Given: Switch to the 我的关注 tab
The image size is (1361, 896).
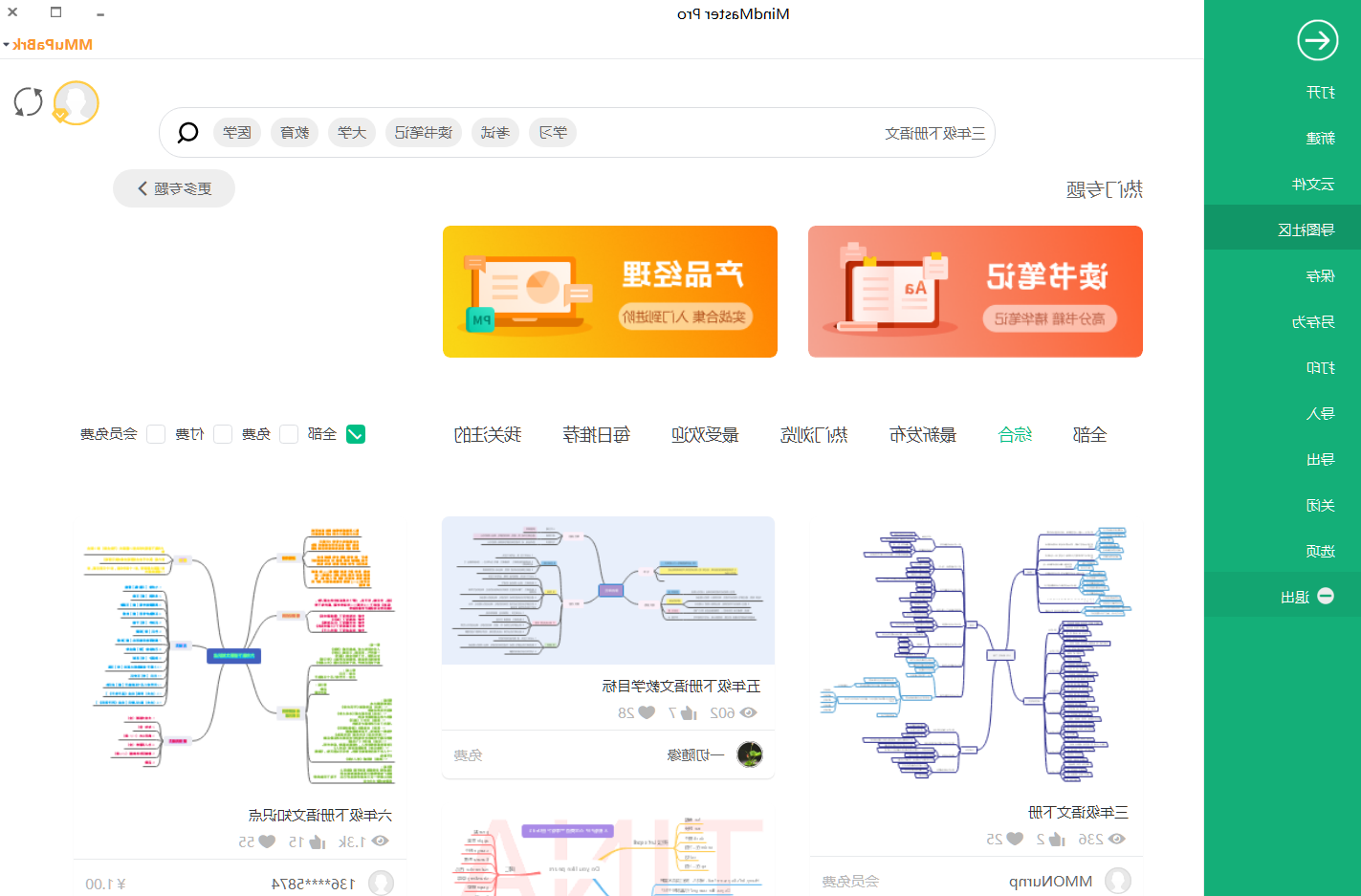Looking at the screenshot, I should click(x=488, y=435).
